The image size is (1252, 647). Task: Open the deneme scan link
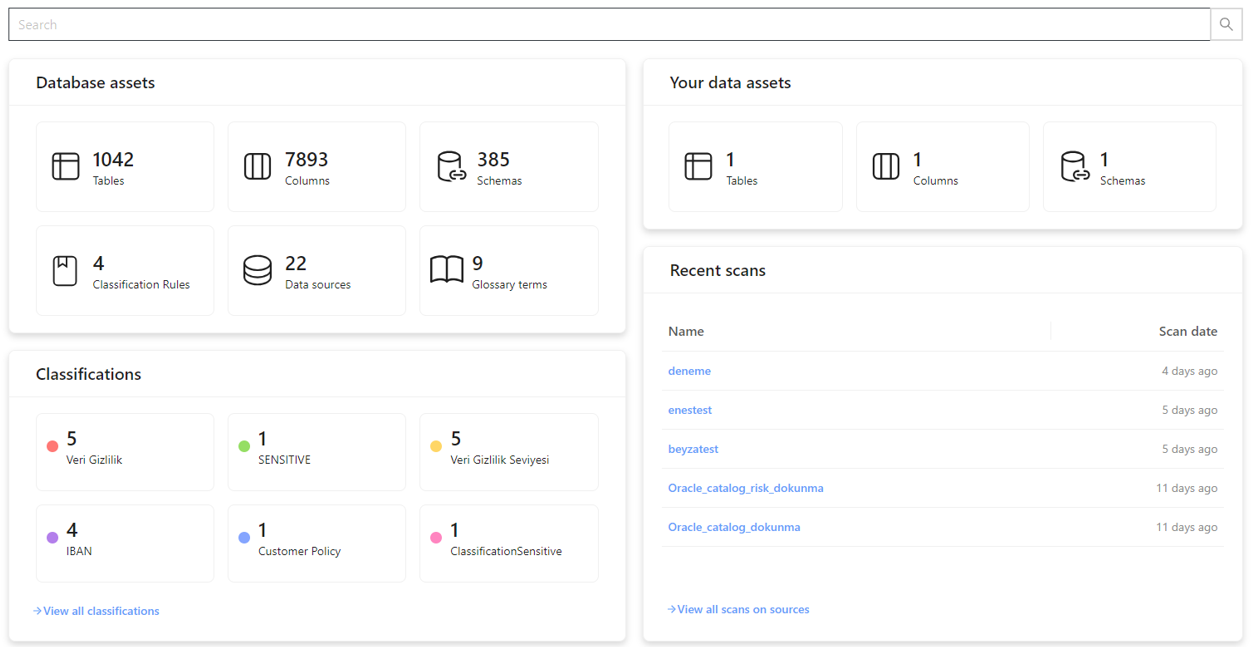click(689, 371)
